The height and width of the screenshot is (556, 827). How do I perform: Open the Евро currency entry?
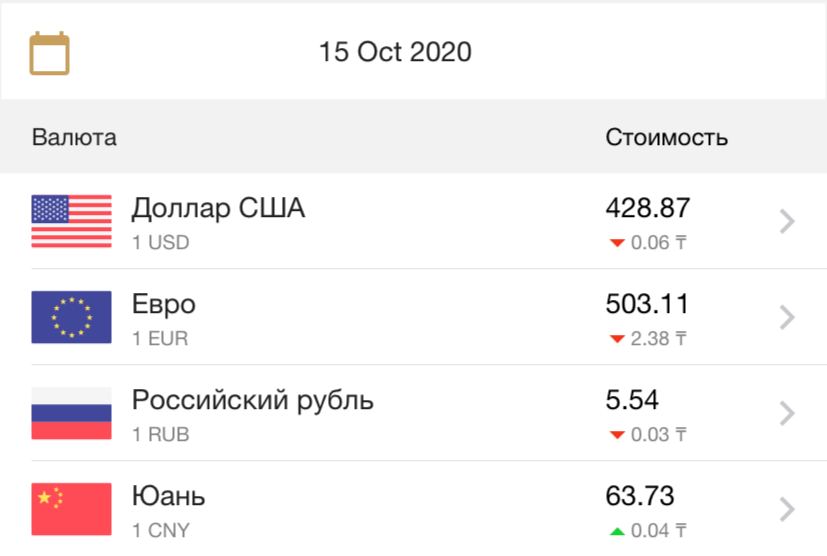[414, 317]
